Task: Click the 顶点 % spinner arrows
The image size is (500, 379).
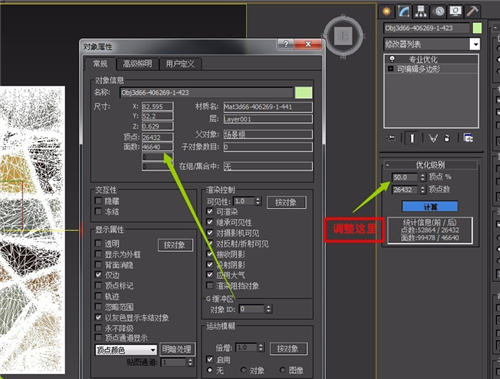Action: [x=422, y=177]
